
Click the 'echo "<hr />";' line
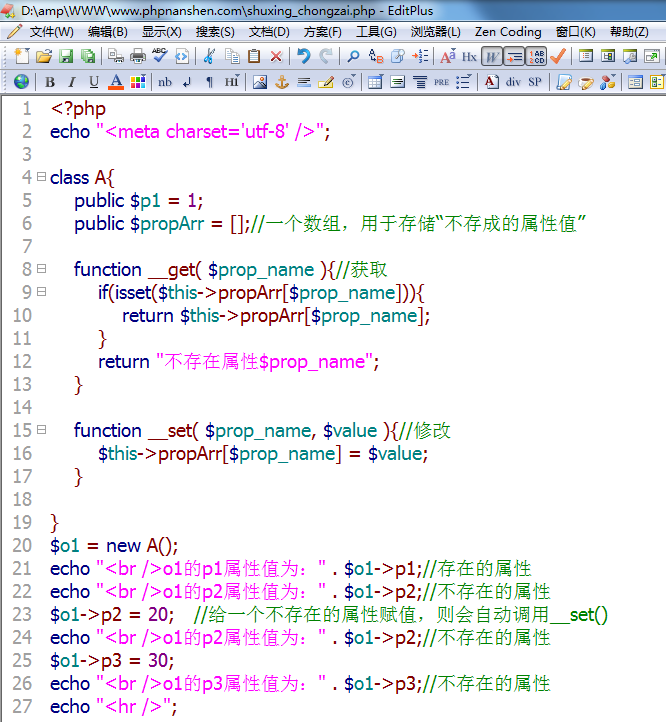[x=113, y=707]
